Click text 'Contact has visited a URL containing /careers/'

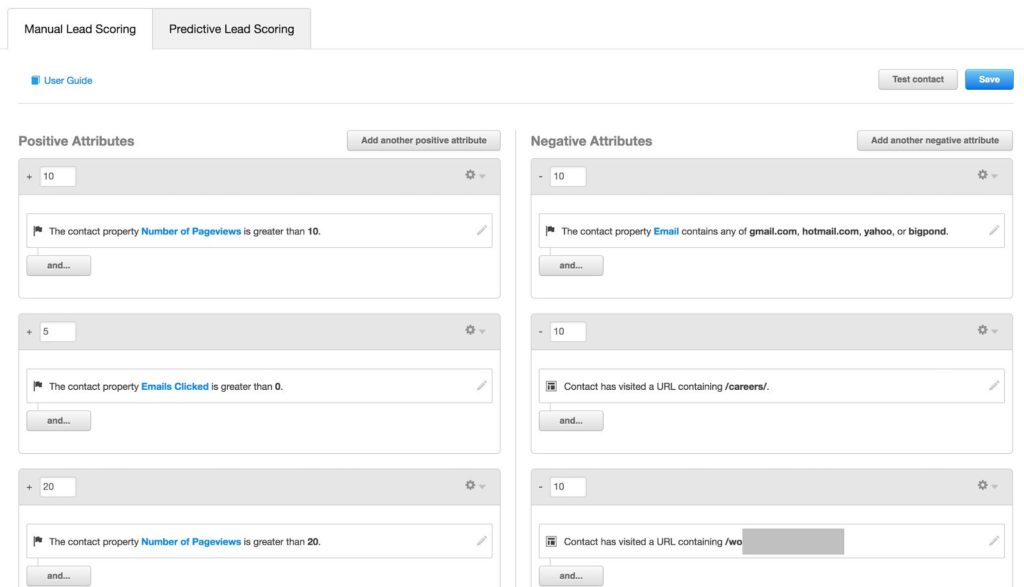coord(666,387)
